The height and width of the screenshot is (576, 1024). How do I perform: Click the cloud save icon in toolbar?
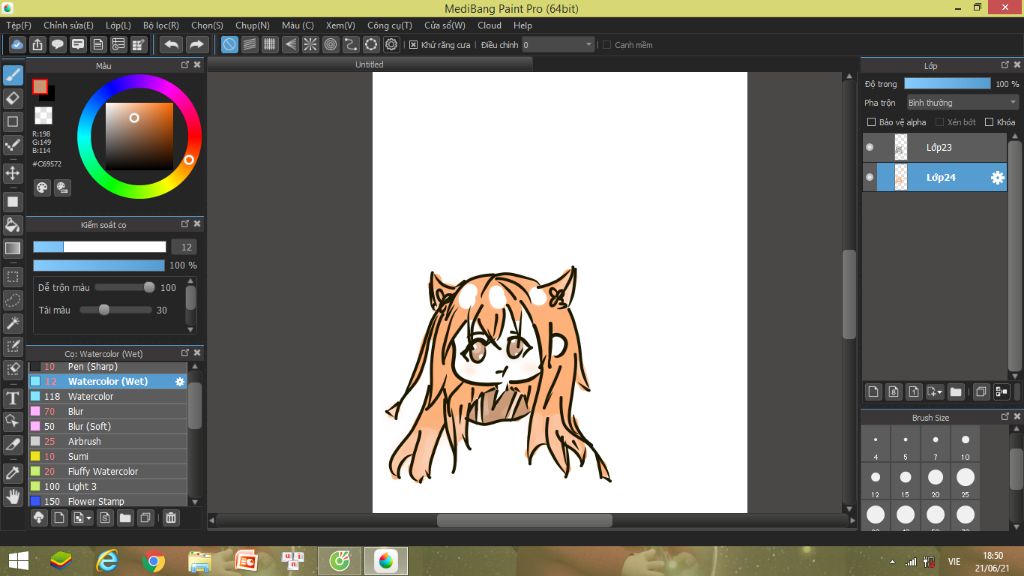click(17, 44)
